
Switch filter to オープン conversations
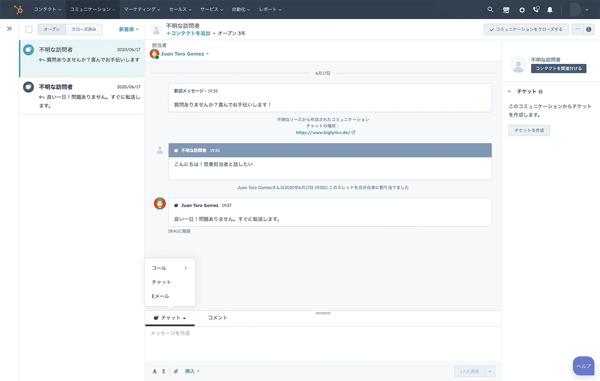click(52, 29)
